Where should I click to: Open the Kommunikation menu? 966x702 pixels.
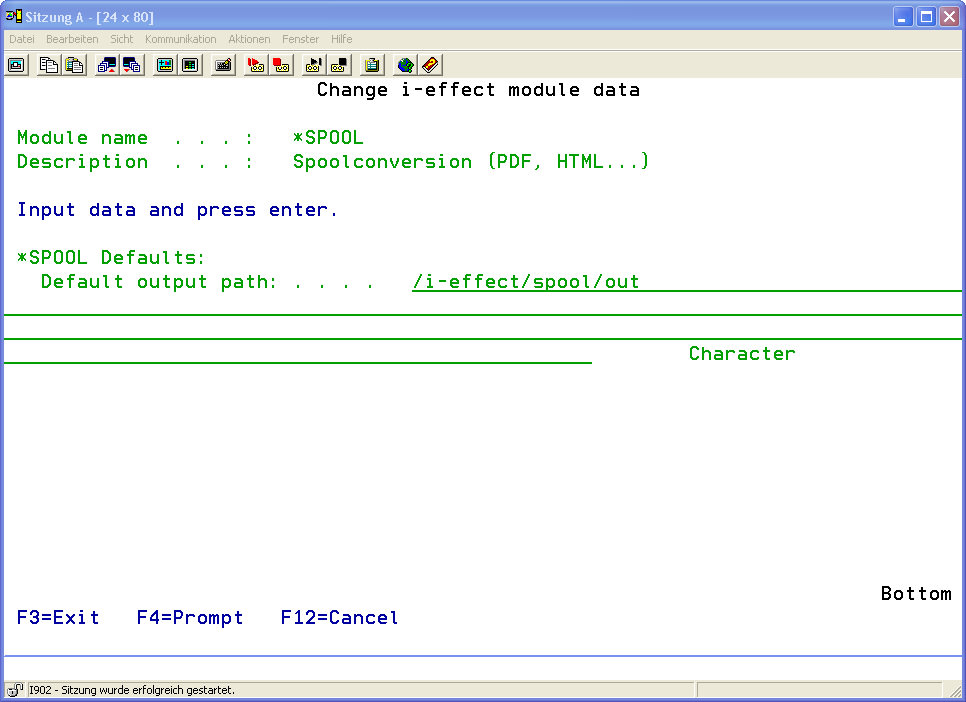[180, 39]
